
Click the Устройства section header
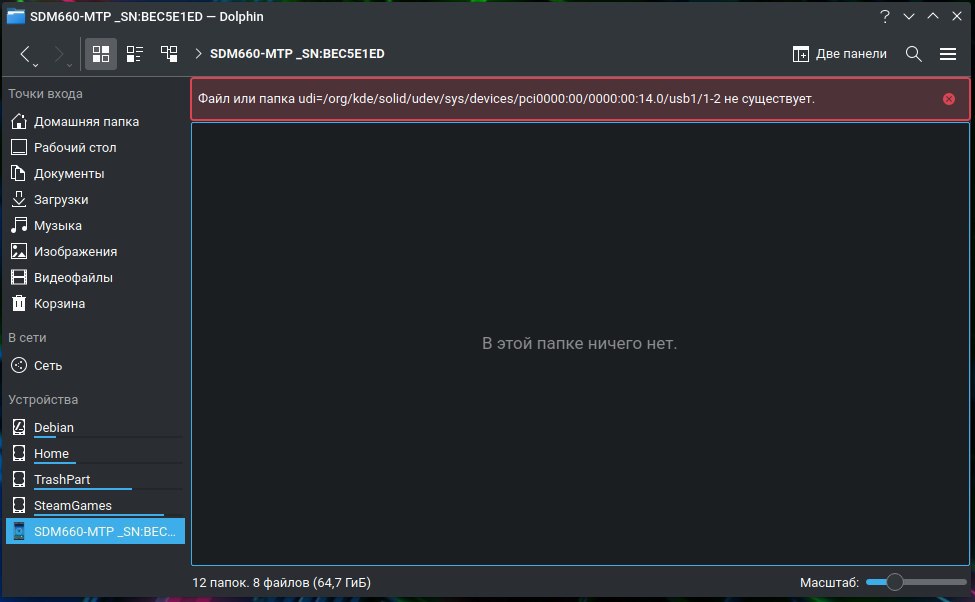point(43,400)
